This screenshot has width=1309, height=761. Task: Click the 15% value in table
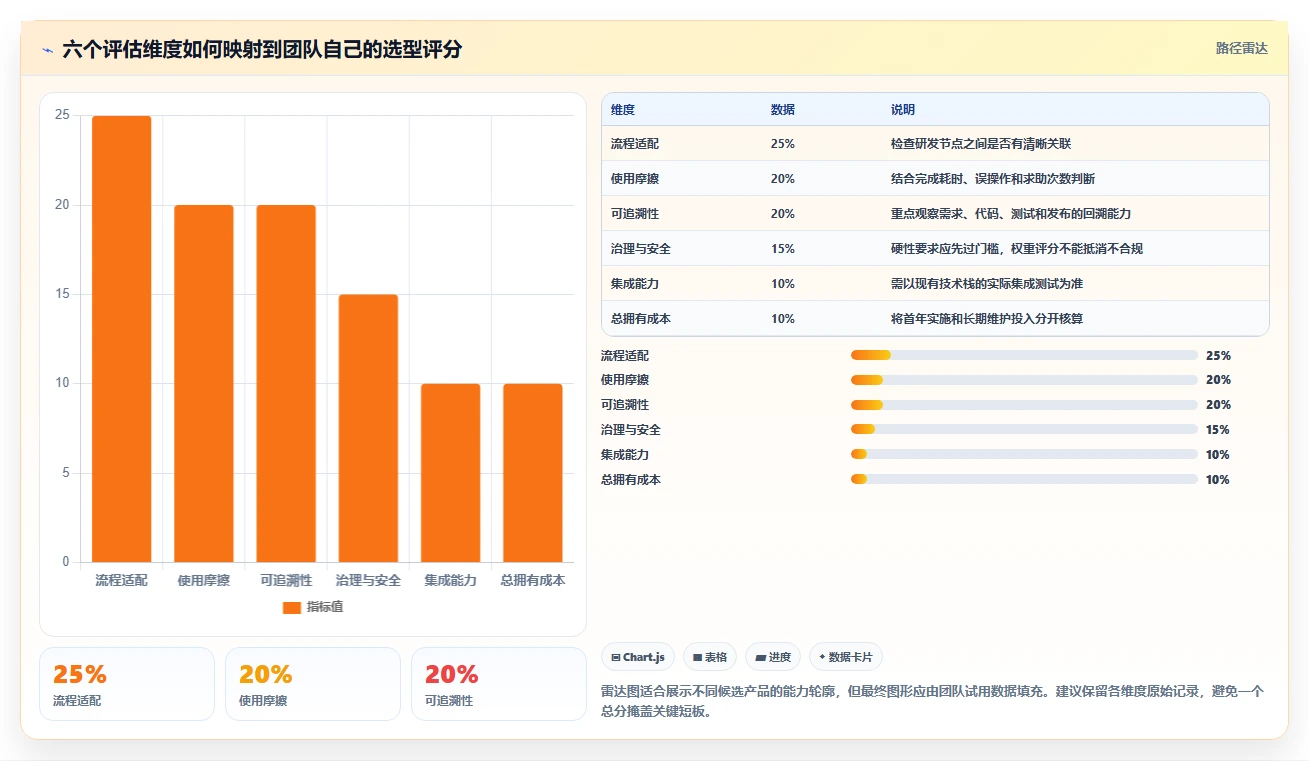pyautogui.click(x=783, y=249)
